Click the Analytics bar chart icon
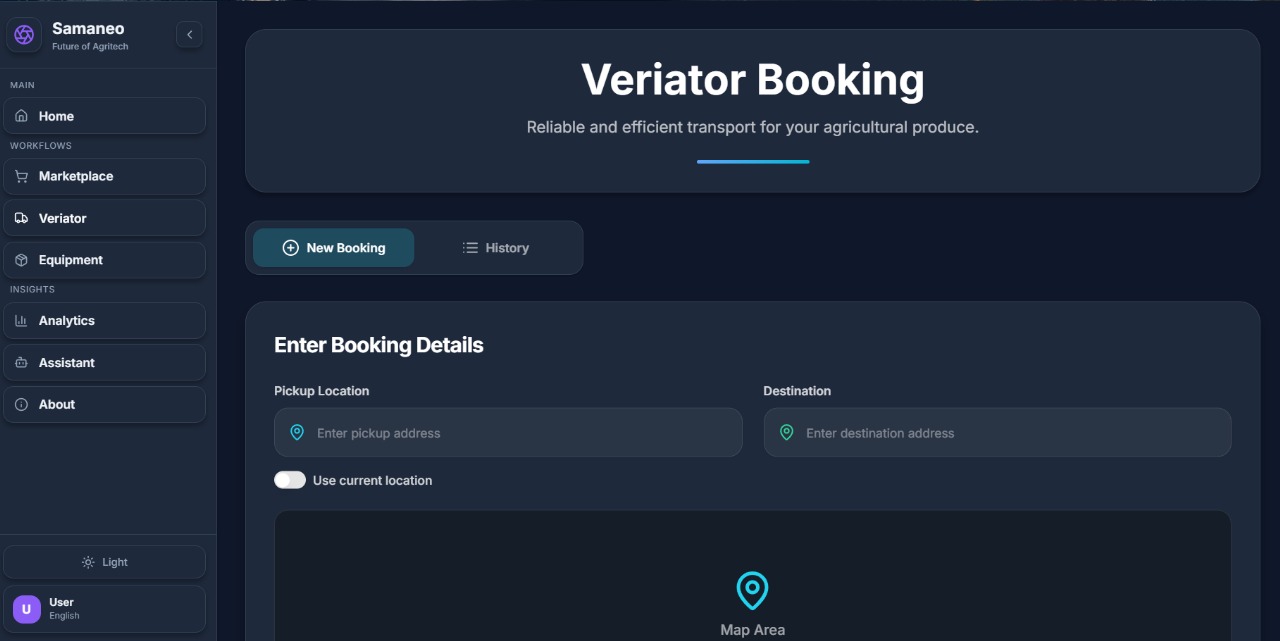Screen dimensions: 1280x641 (x=21, y=321)
